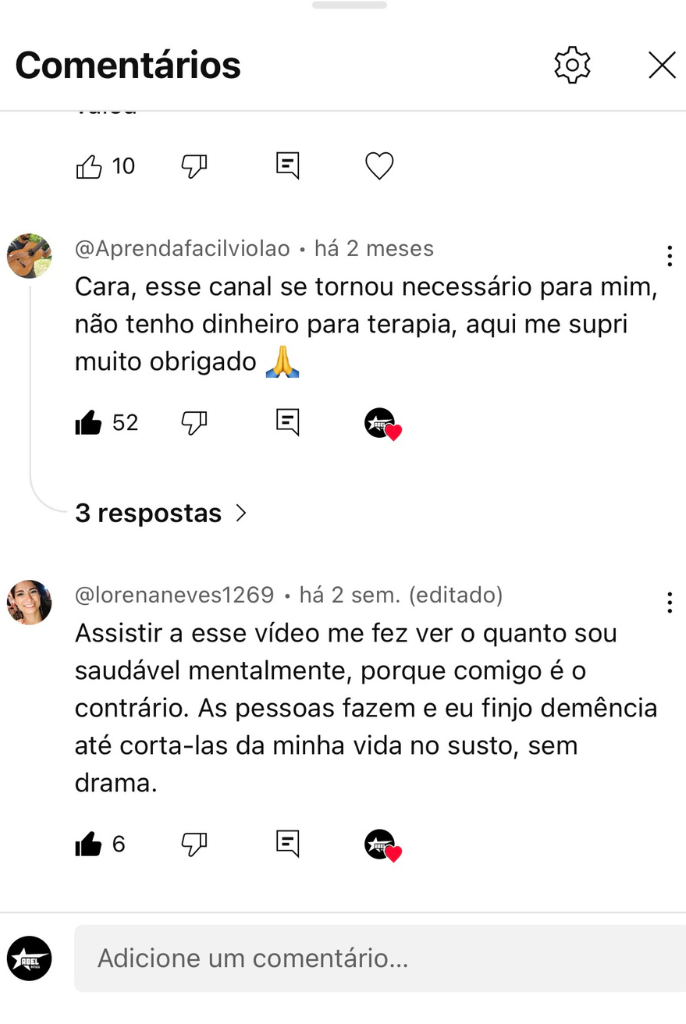
Task: Unlike the comment with 52 likes
Action: 89,423
